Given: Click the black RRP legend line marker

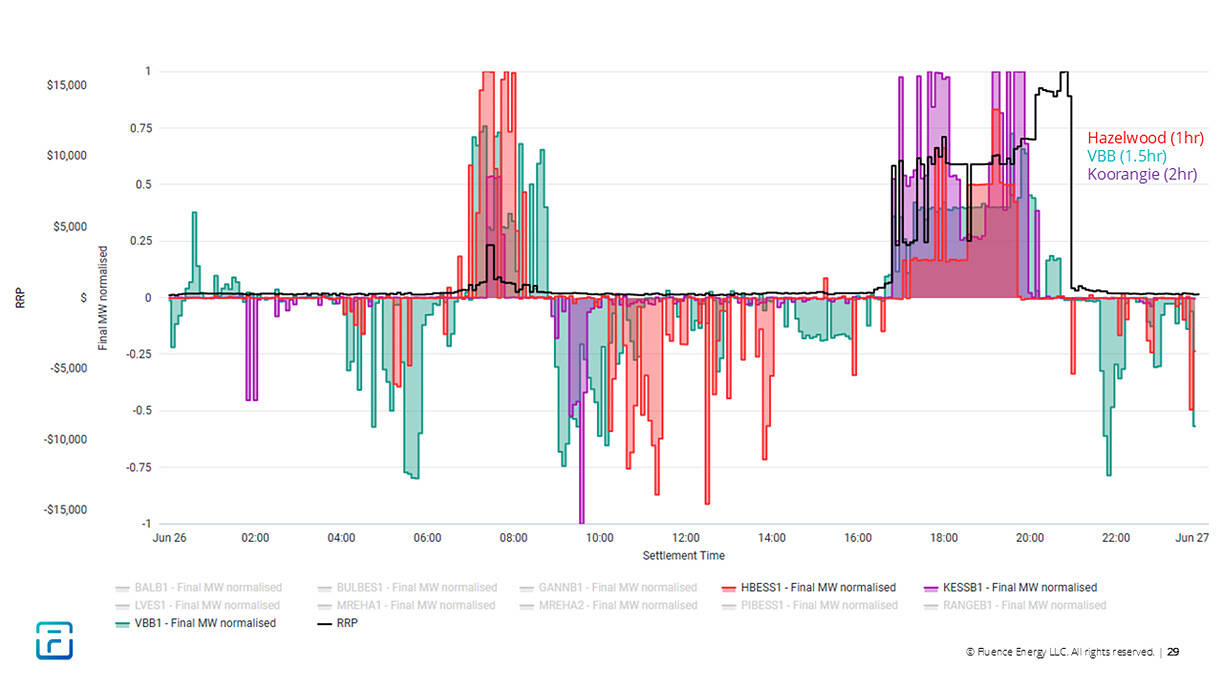Looking at the screenshot, I should tap(324, 623).
